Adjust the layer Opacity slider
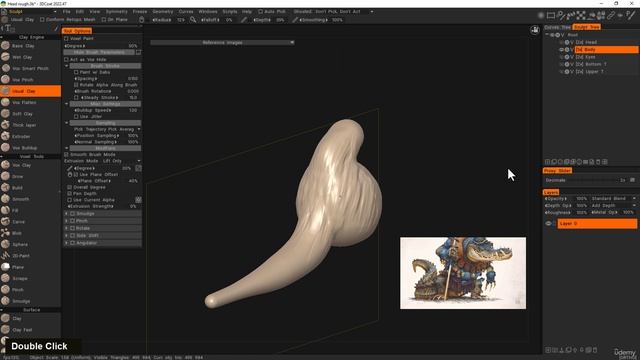Image resolution: width=640 pixels, height=360 pixels. pyautogui.click(x=566, y=199)
